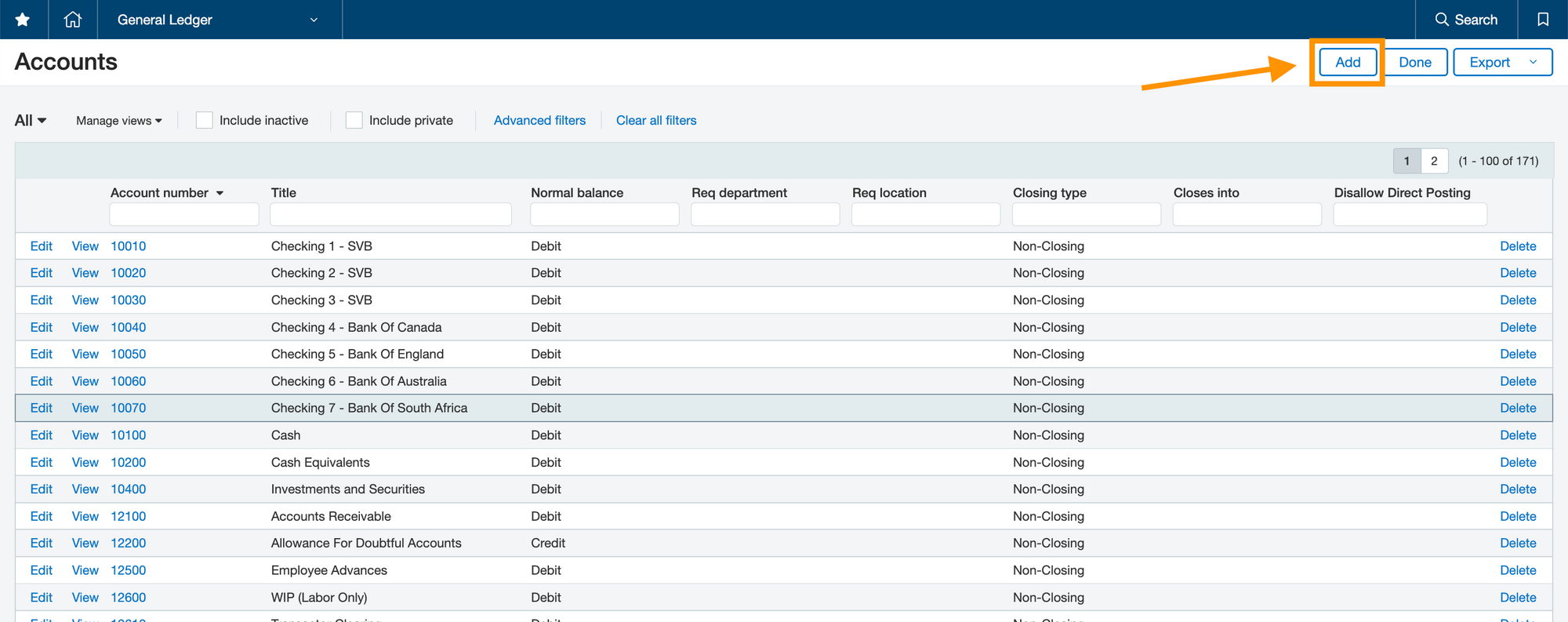
Task: Go to page 2 of results
Action: [1434, 161]
